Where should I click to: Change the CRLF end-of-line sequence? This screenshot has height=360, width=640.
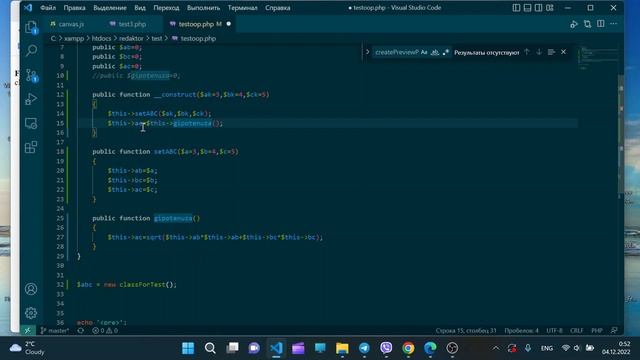tap(576, 331)
